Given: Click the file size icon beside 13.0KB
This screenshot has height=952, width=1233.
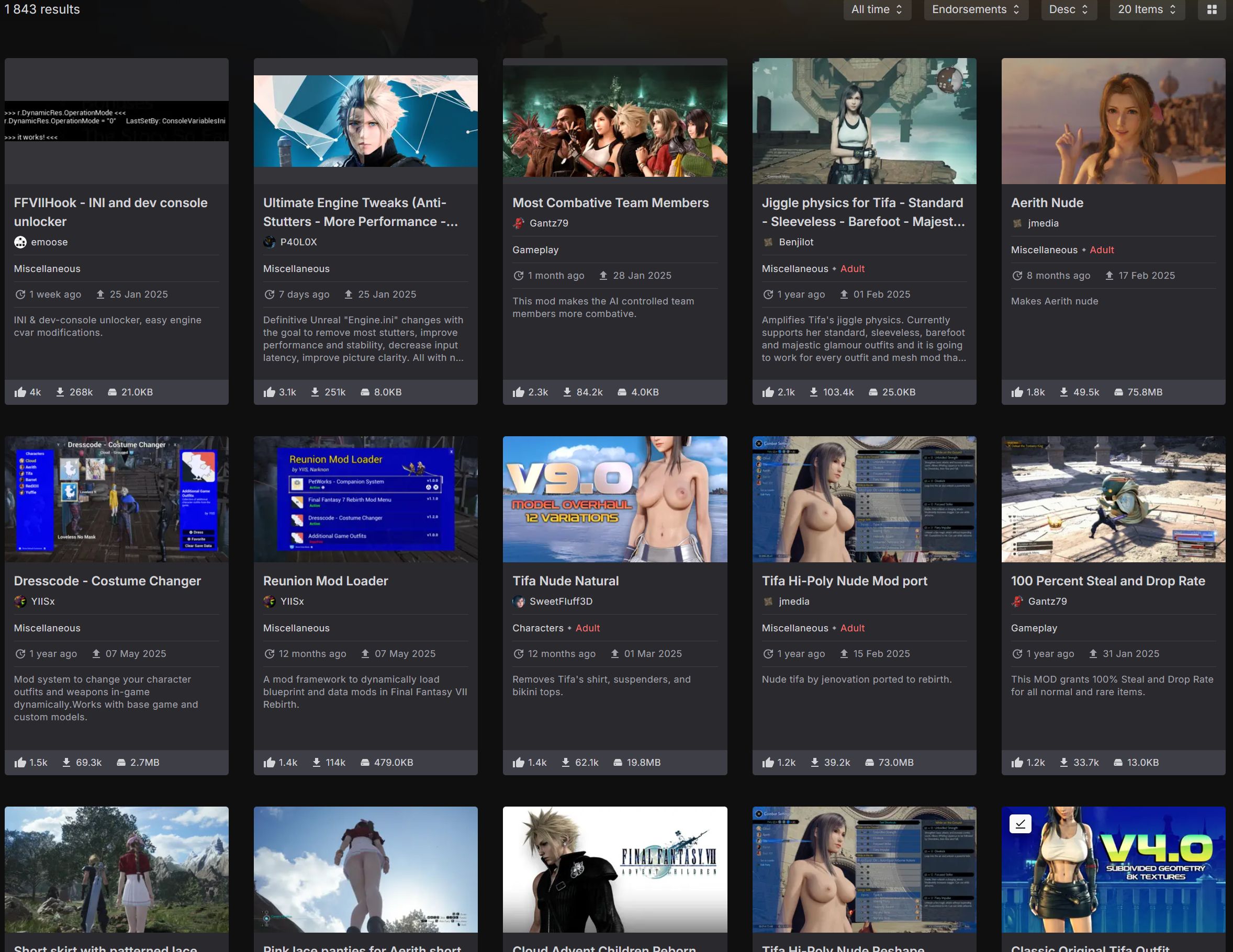Looking at the screenshot, I should point(1118,763).
